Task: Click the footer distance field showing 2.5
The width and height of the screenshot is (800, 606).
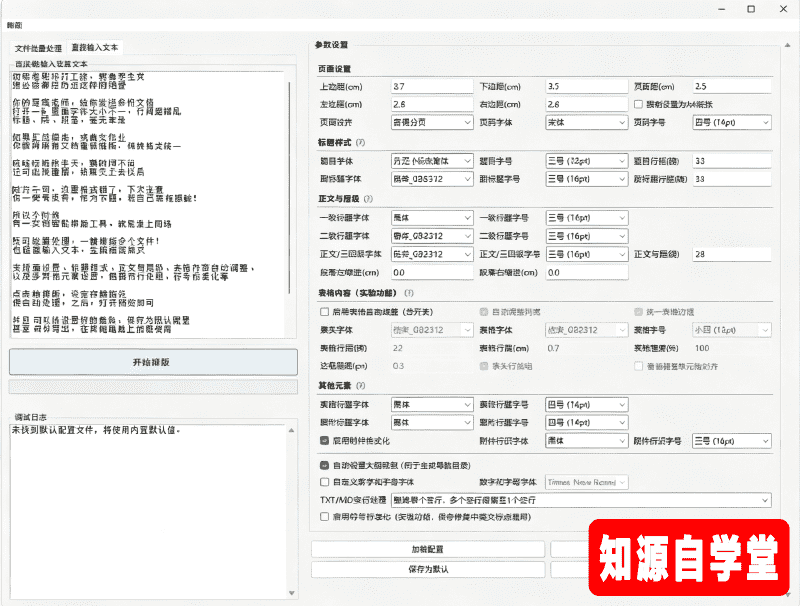Action: (732, 86)
